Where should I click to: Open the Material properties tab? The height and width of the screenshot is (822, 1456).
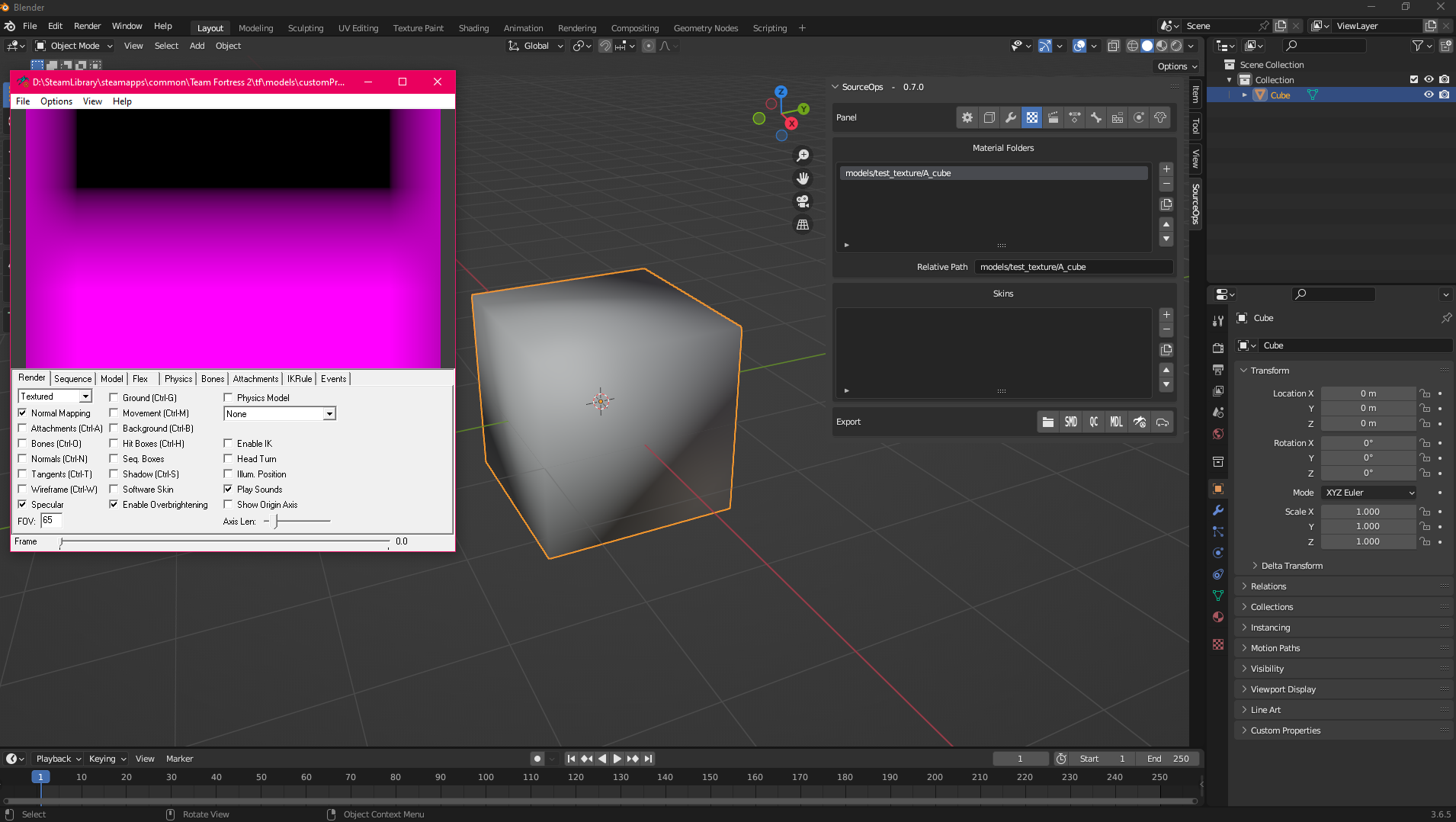click(1218, 617)
